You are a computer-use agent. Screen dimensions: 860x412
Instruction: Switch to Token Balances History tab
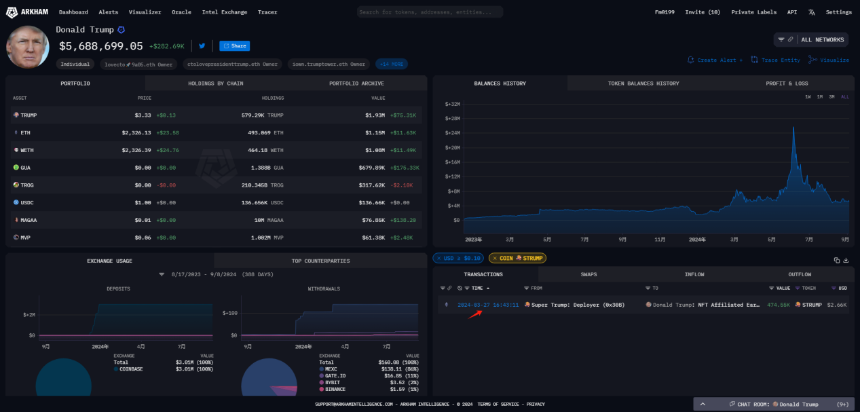643,83
